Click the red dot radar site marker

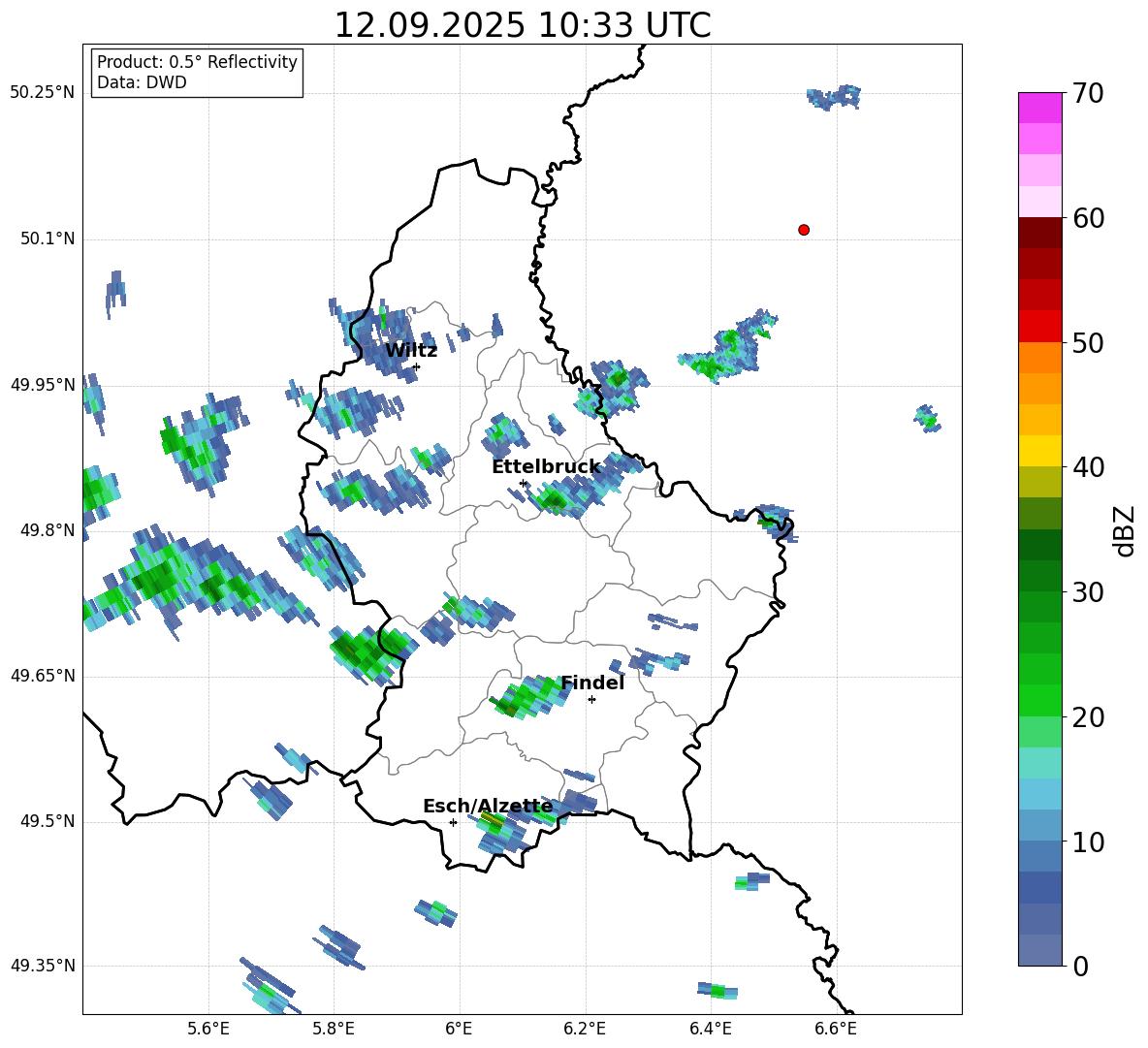[804, 230]
